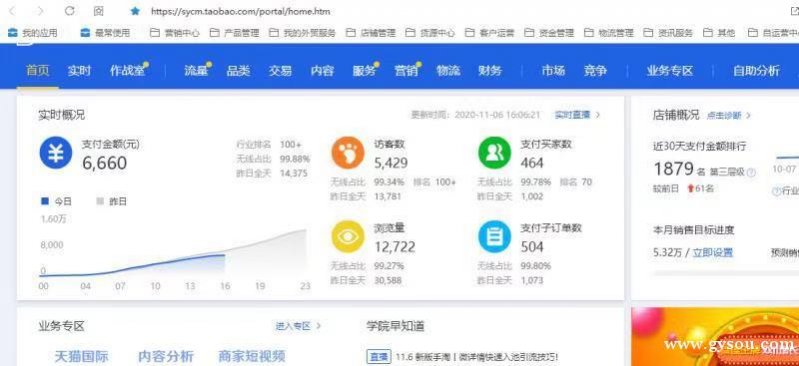
Task: Click the yellow eye 浏览量 icon
Action: tap(348, 237)
